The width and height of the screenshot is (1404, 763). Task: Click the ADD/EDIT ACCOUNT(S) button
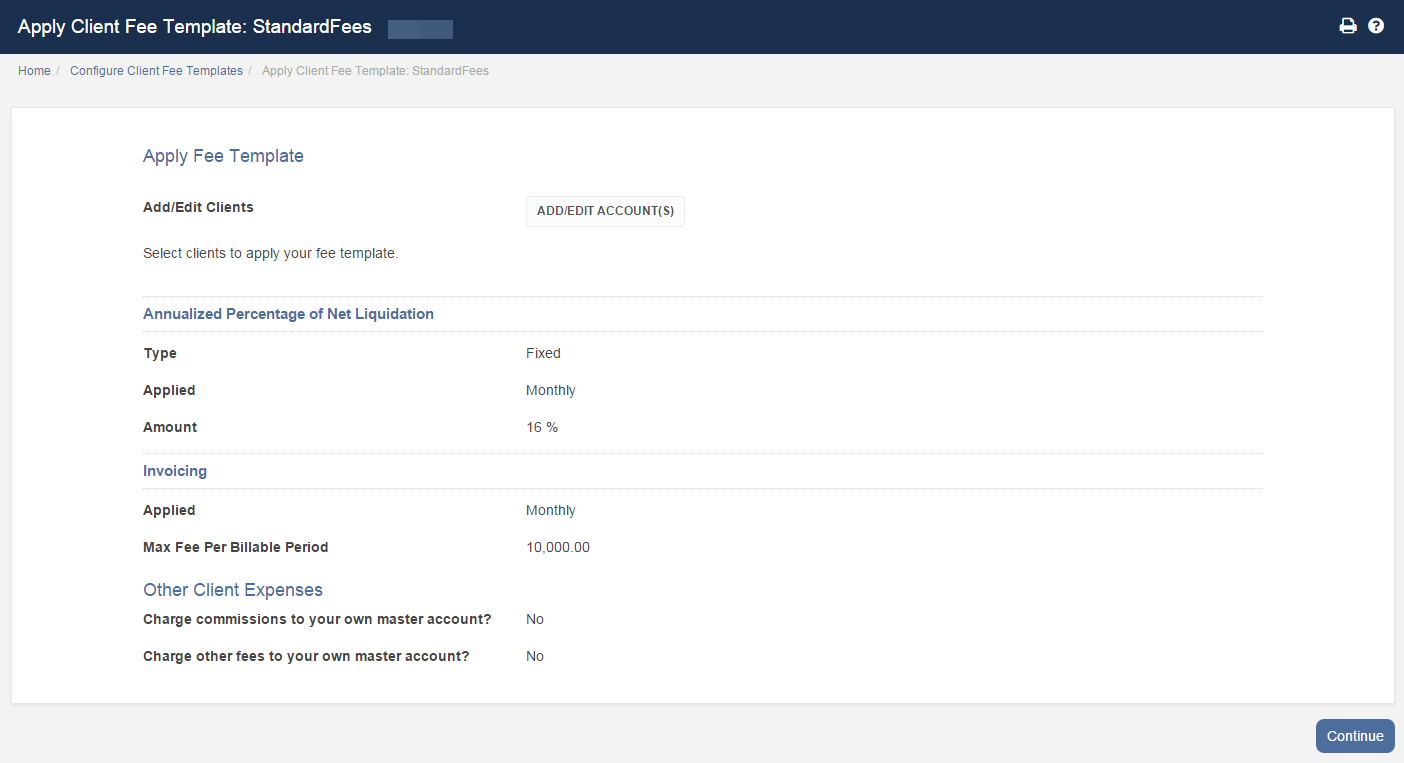pyautogui.click(x=605, y=211)
